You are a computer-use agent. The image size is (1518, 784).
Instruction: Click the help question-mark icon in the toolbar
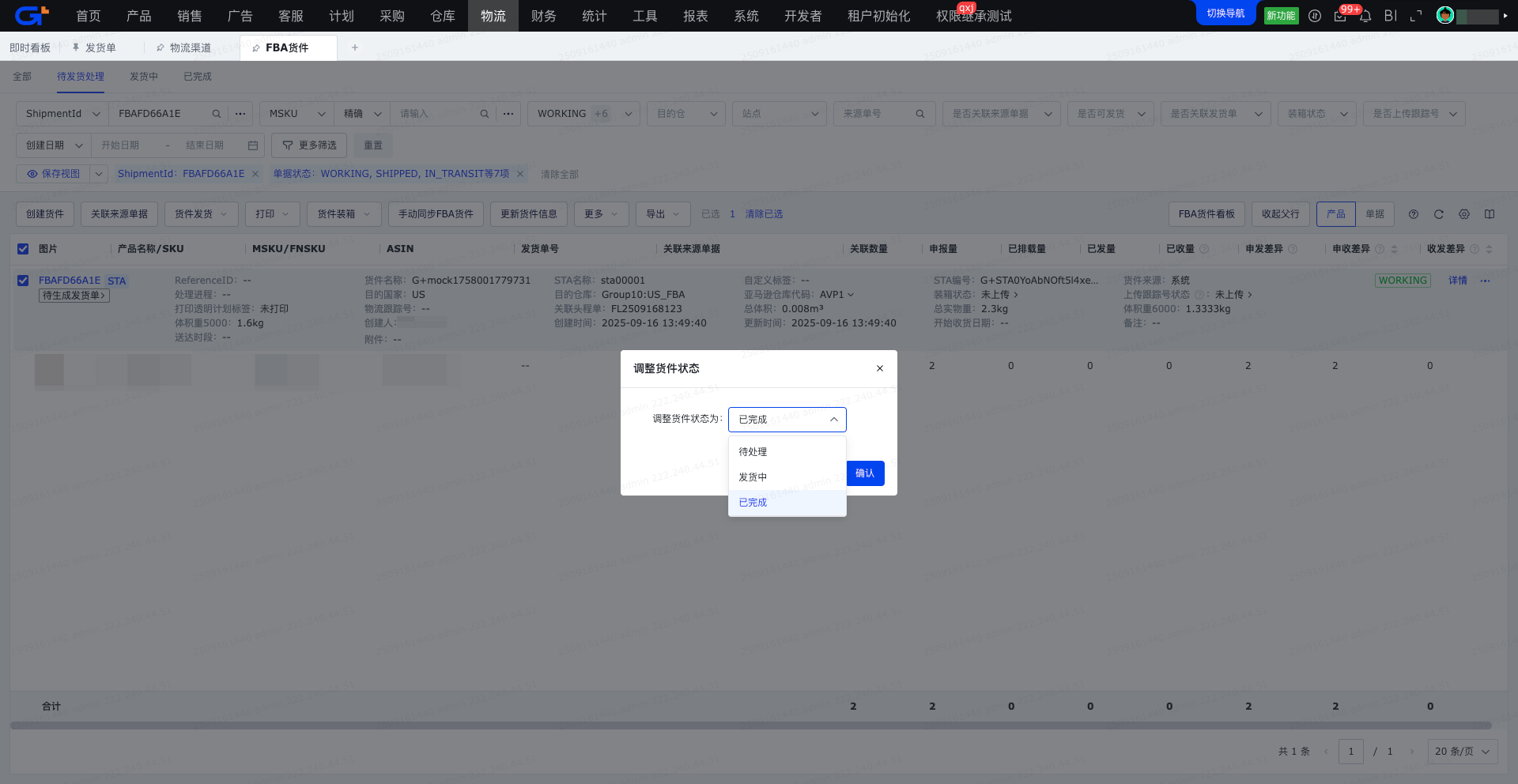[x=1414, y=214]
